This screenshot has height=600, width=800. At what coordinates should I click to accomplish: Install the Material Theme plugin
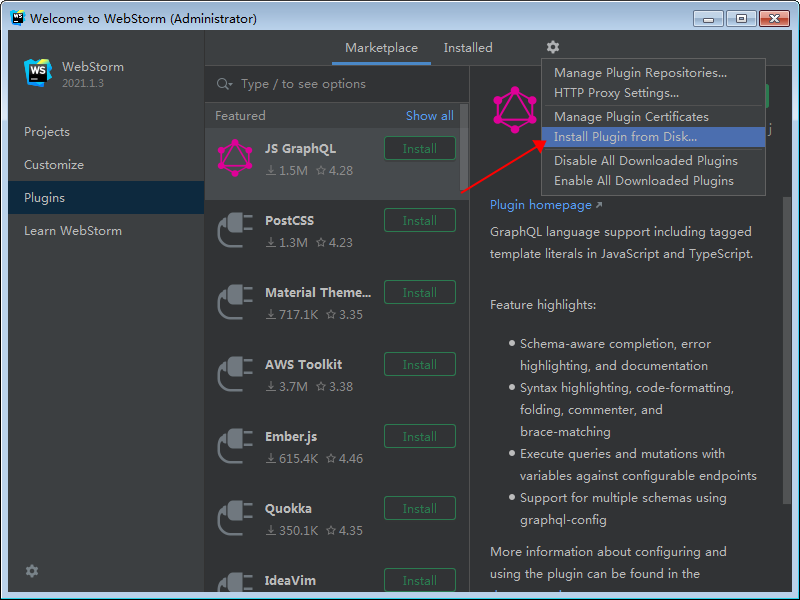click(x=419, y=292)
